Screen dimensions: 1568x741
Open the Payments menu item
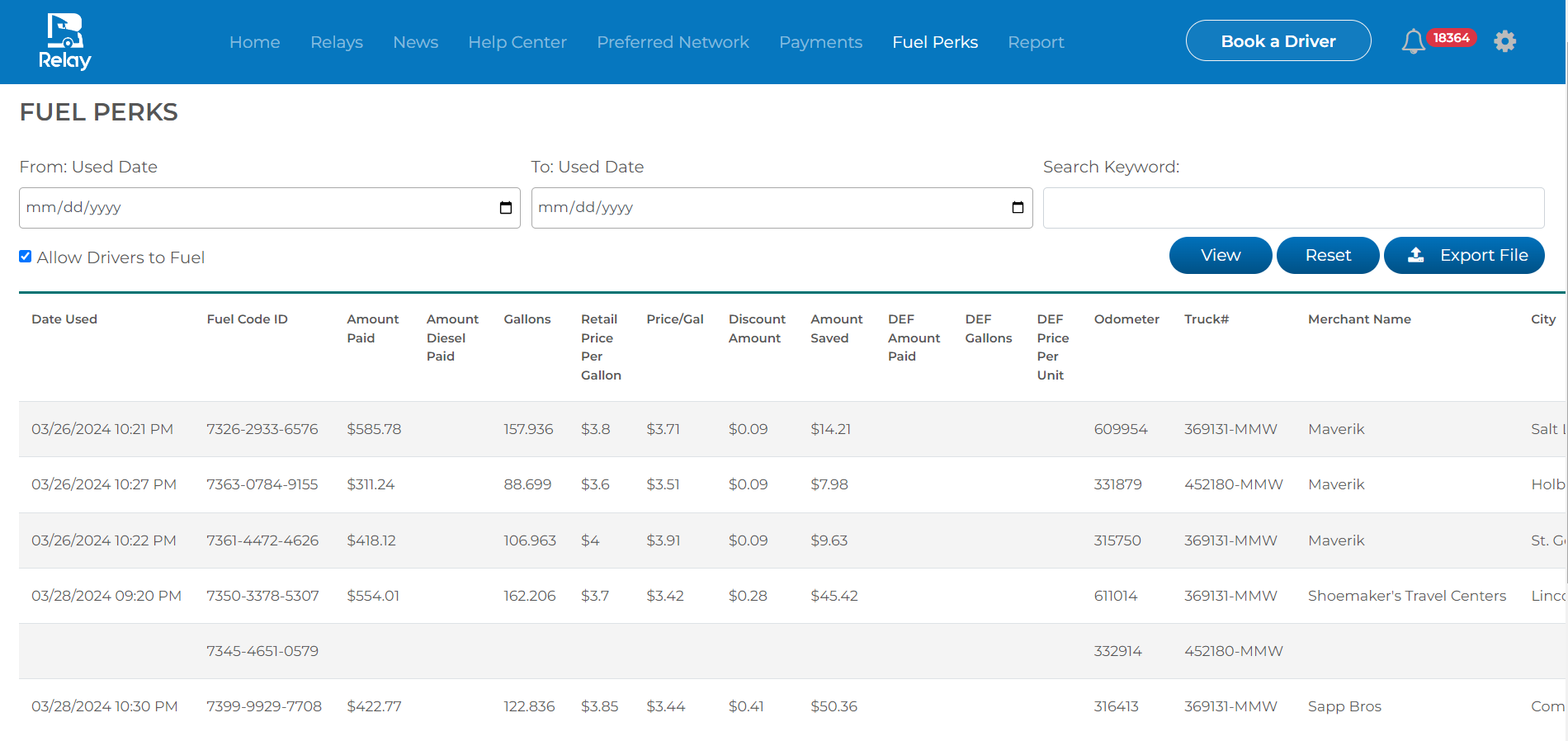point(820,42)
